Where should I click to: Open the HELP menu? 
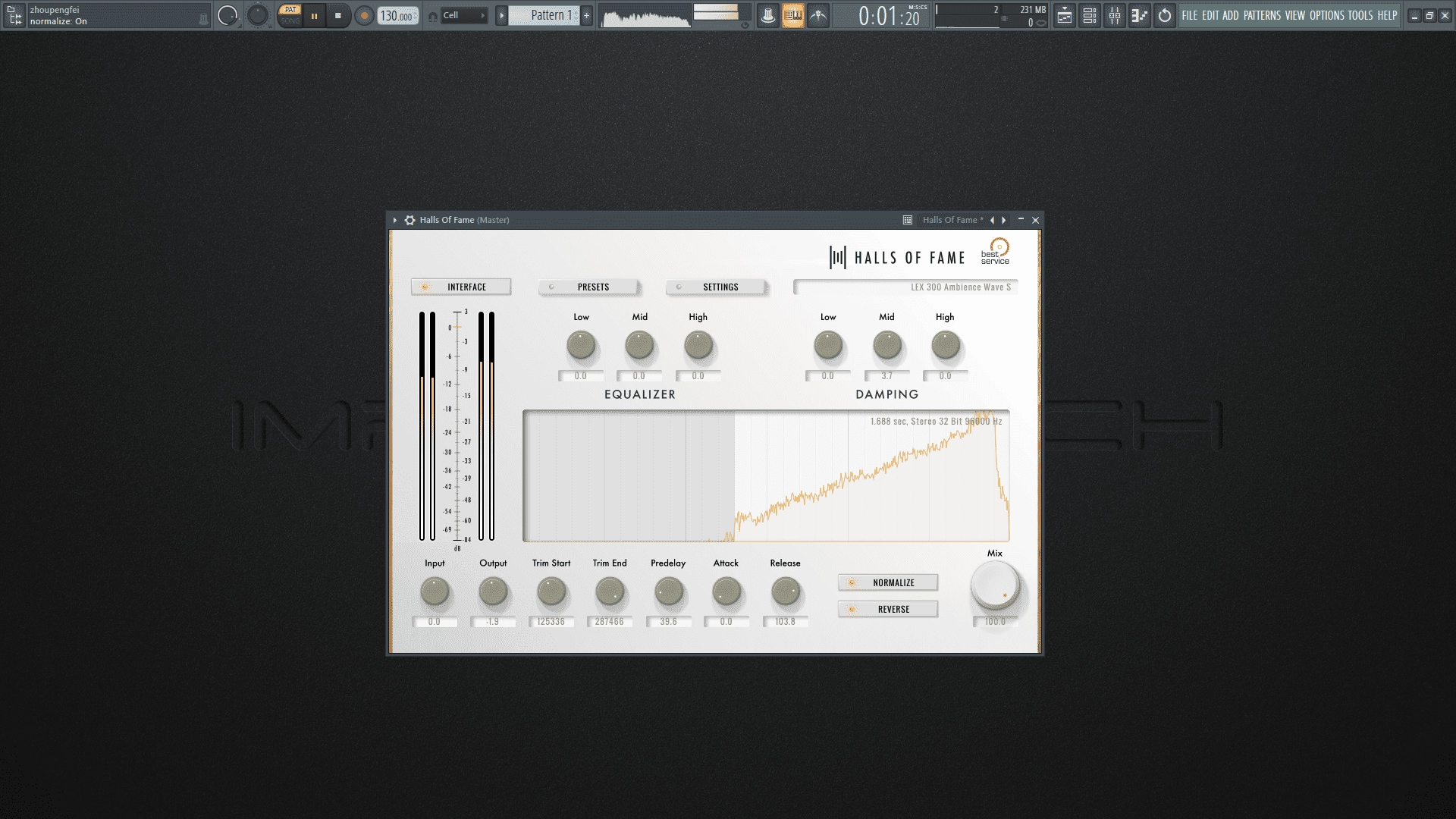pyautogui.click(x=1388, y=15)
